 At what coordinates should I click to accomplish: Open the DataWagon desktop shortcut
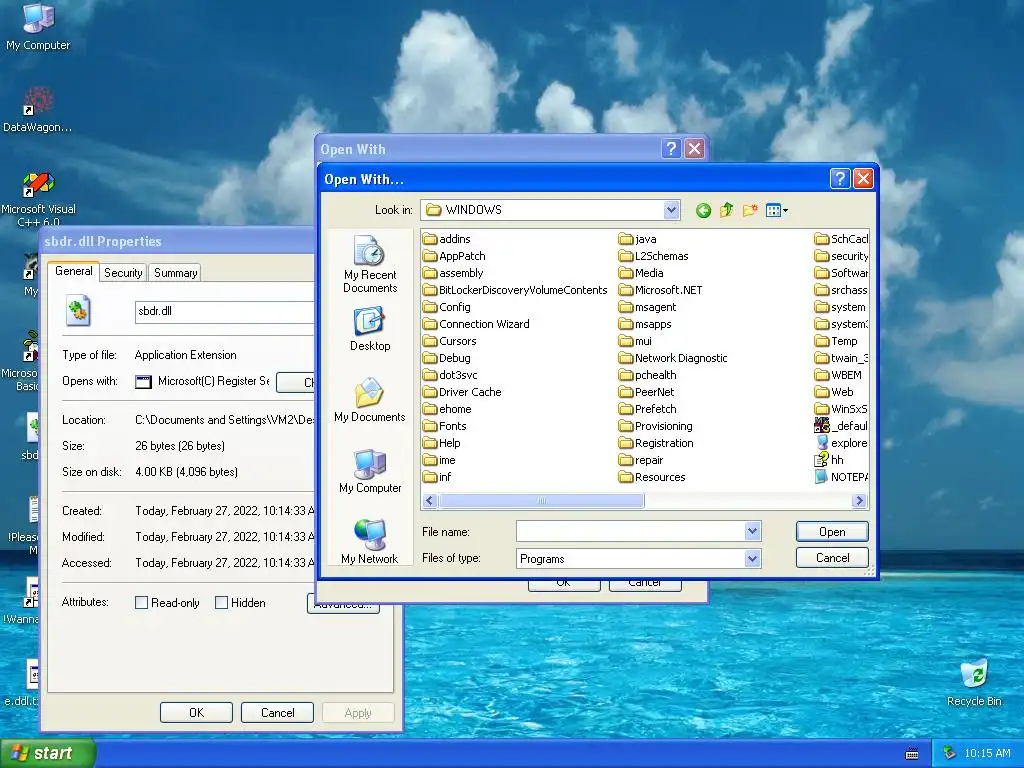(37, 110)
